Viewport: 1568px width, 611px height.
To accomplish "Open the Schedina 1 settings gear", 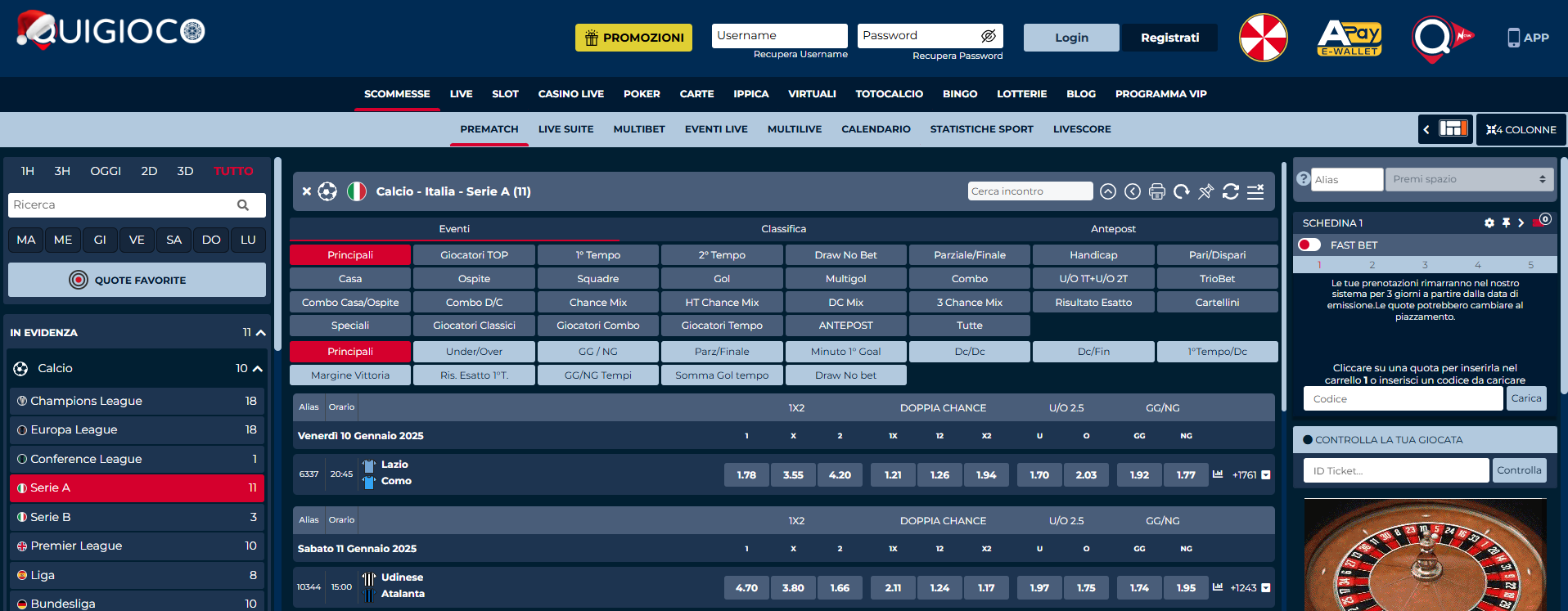I will click(1489, 223).
